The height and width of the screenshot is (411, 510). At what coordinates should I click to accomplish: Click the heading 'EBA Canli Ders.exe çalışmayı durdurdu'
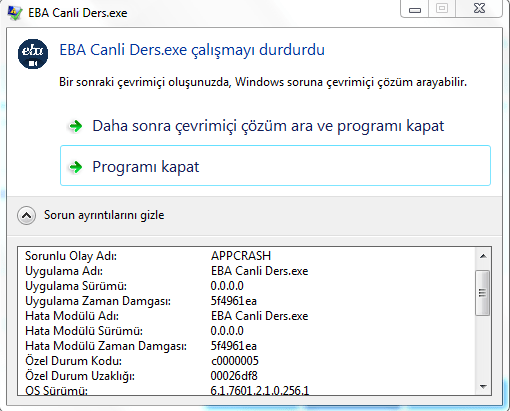192,50
